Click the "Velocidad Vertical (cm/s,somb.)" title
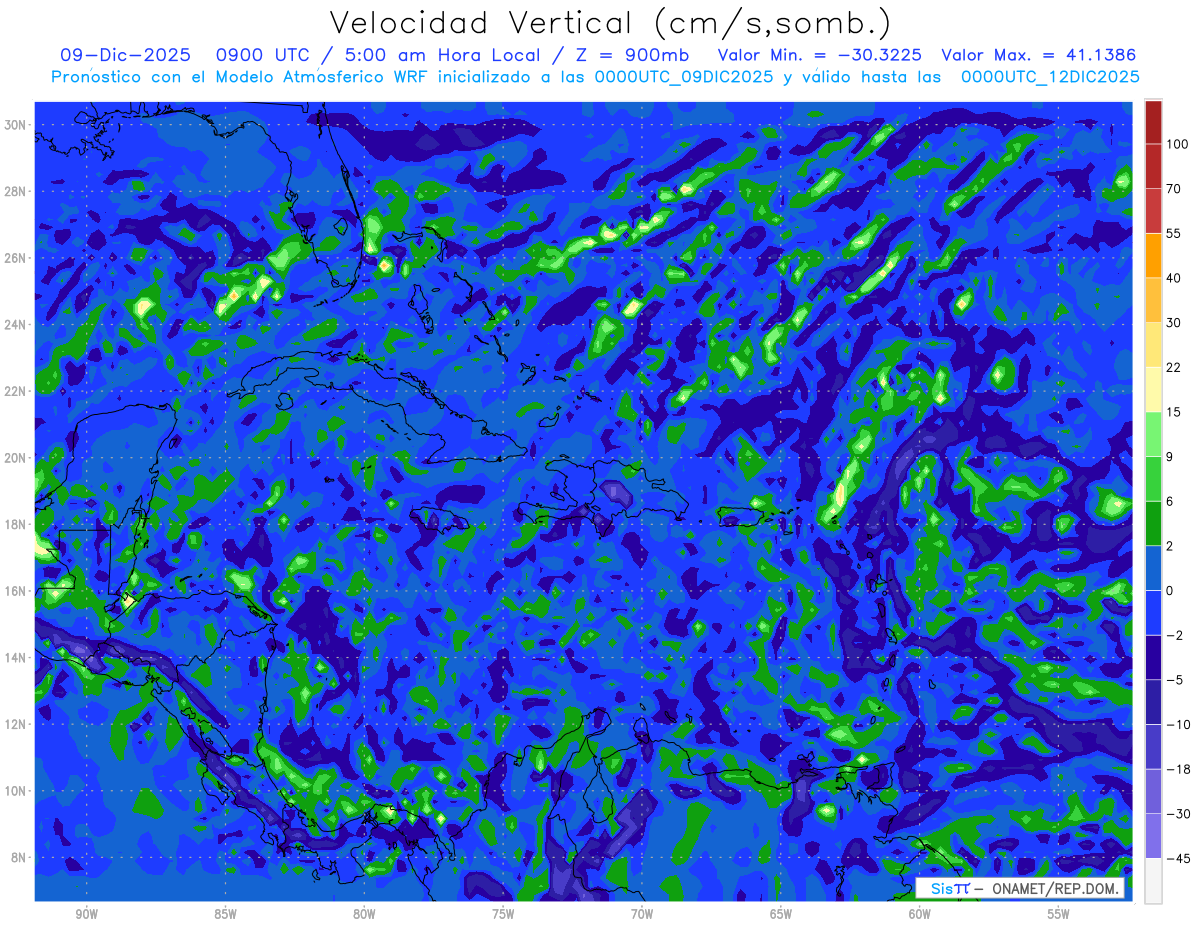The image size is (1200, 927). (x=610, y=23)
